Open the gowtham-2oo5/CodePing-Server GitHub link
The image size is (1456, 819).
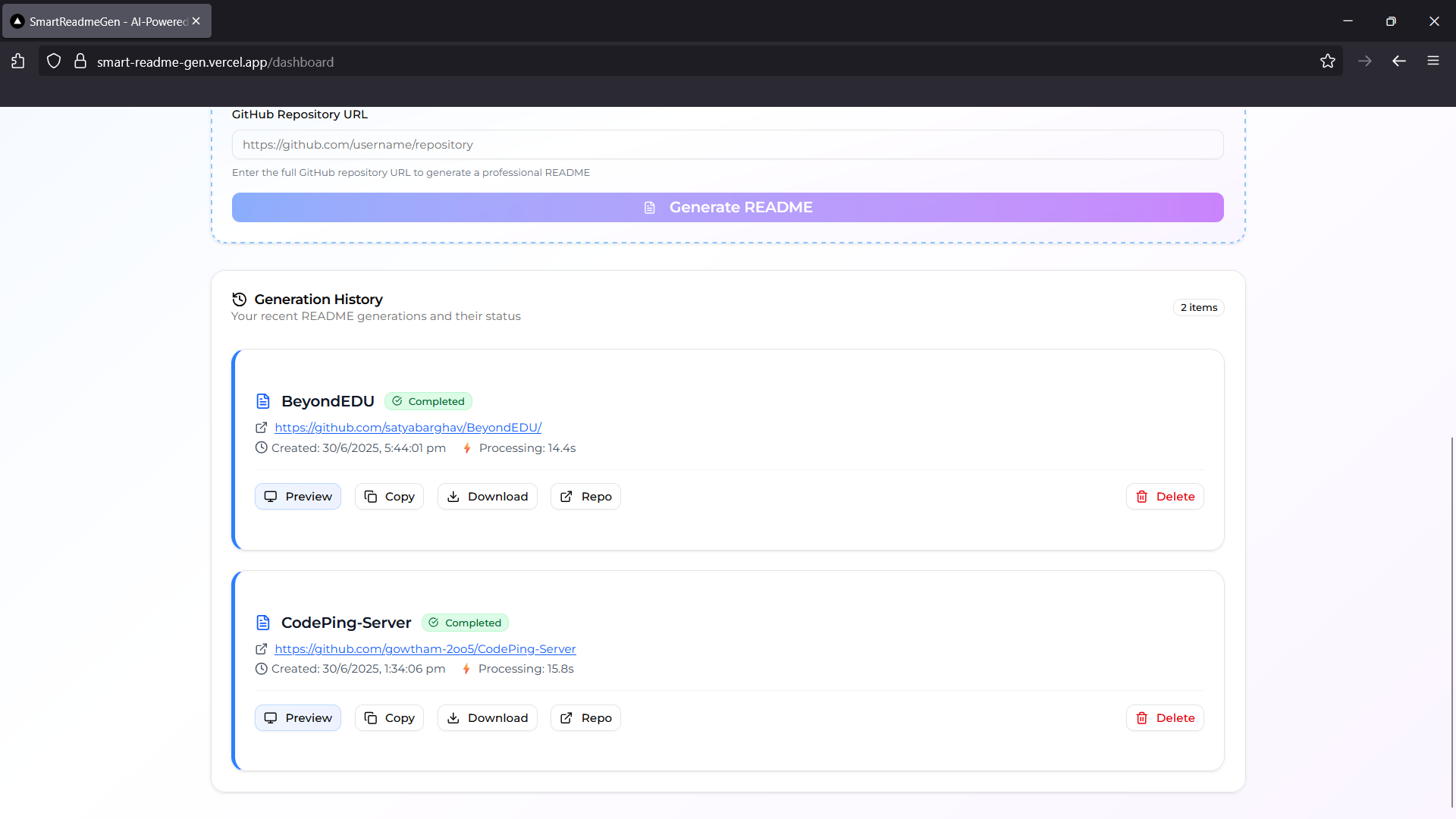click(x=425, y=649)
